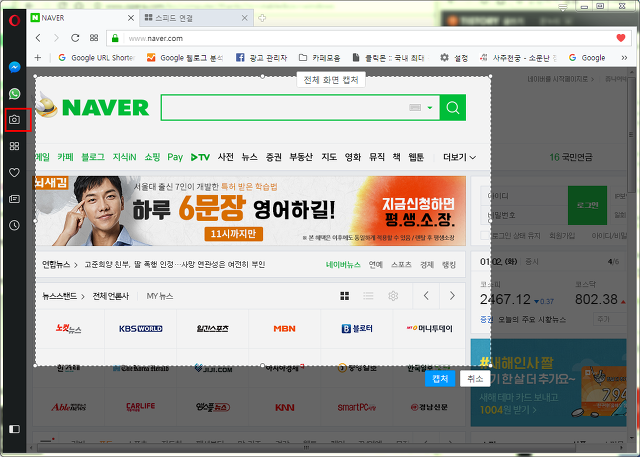The height and width of the screenshot is (457, 640).
Task: Click the 전체 화면 캡처 button
Action: (x=331, y=80)
